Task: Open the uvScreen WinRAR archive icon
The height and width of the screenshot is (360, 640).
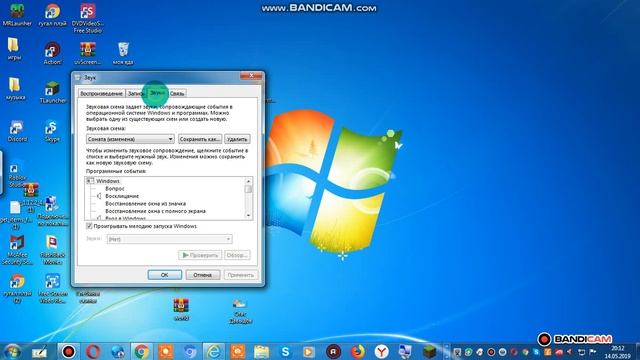Action: coord(87,53)
